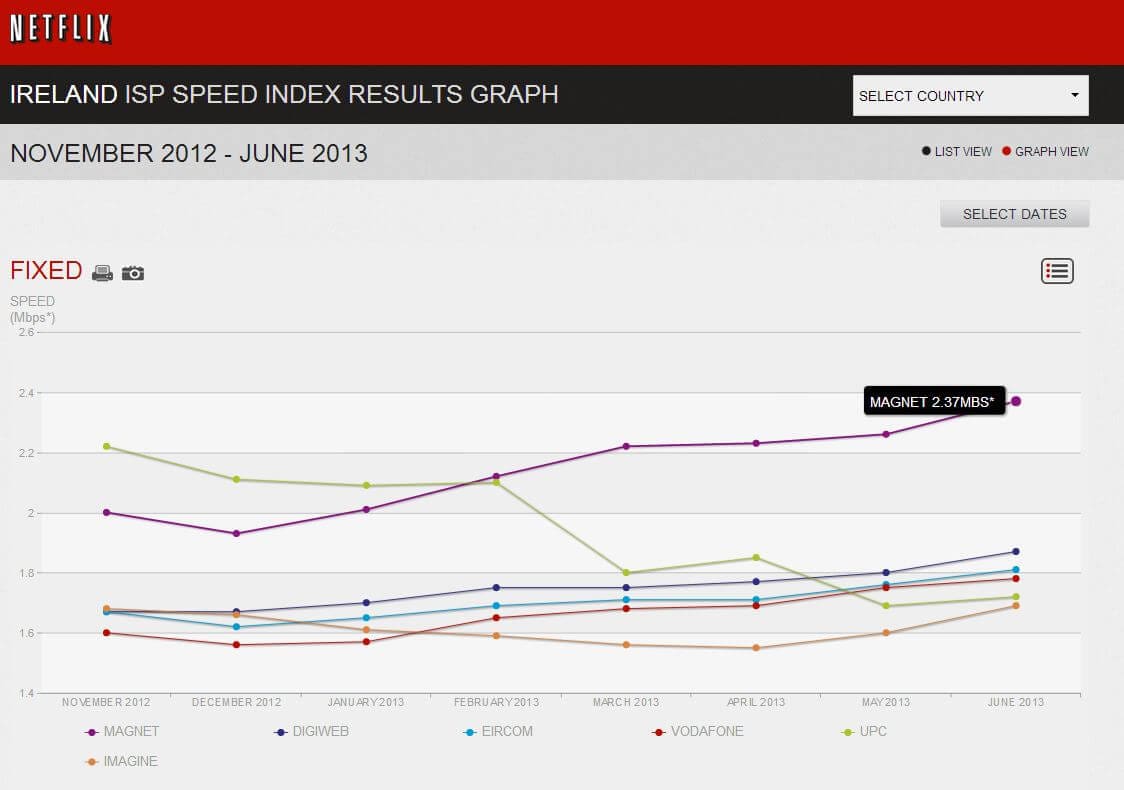Toggle the Eircom series in legend
Screen dimensions: 1124x790
tap(499, 731)
